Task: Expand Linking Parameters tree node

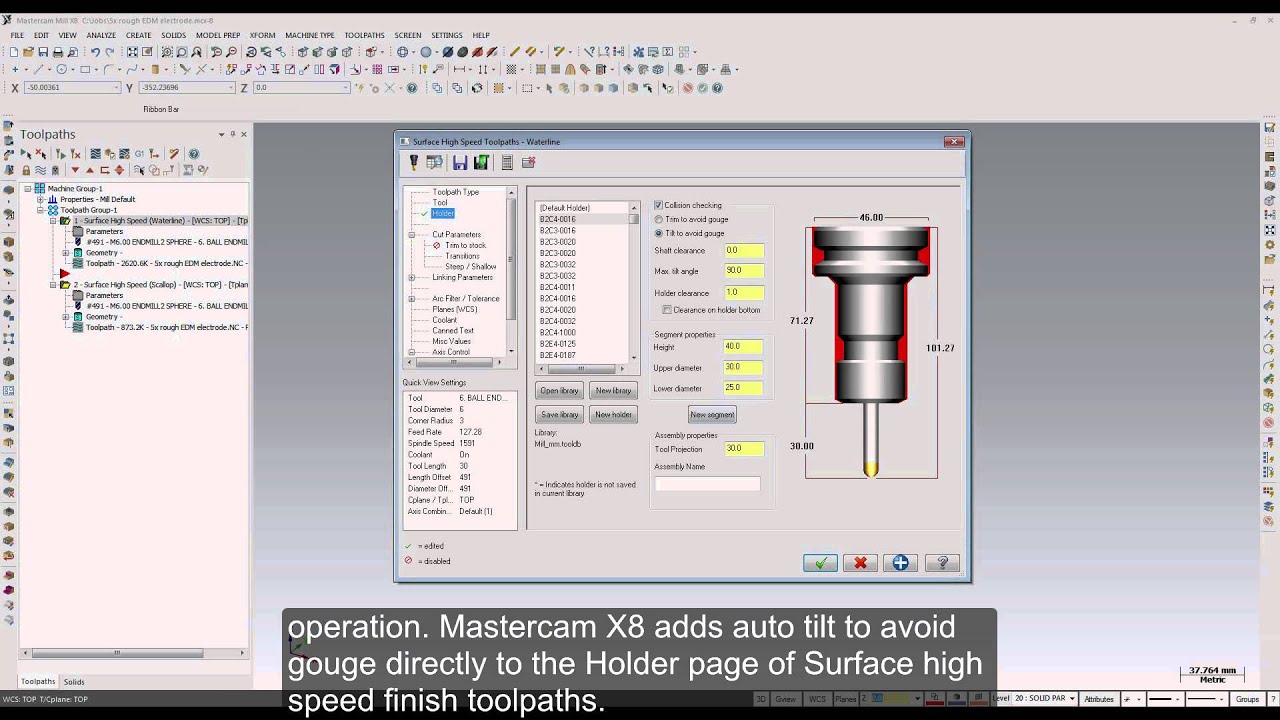Action: [411, 278]
